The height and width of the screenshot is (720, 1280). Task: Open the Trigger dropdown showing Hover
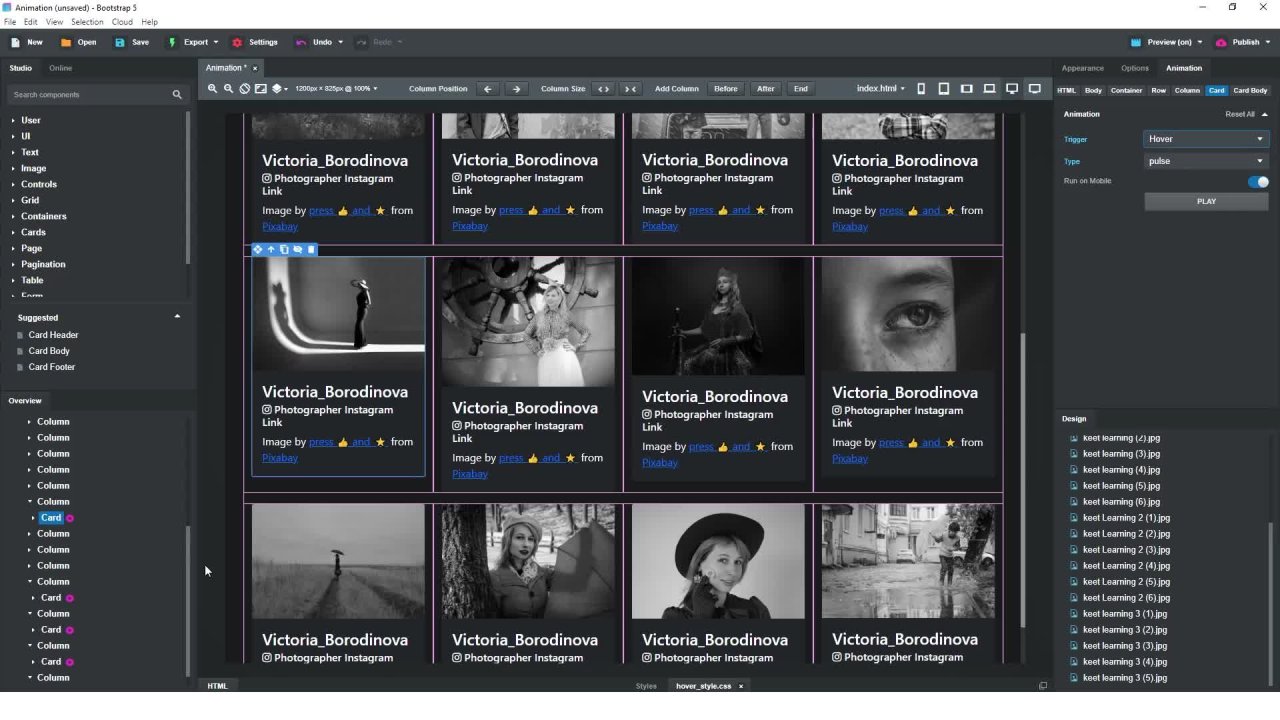(x=1205, y=139)
